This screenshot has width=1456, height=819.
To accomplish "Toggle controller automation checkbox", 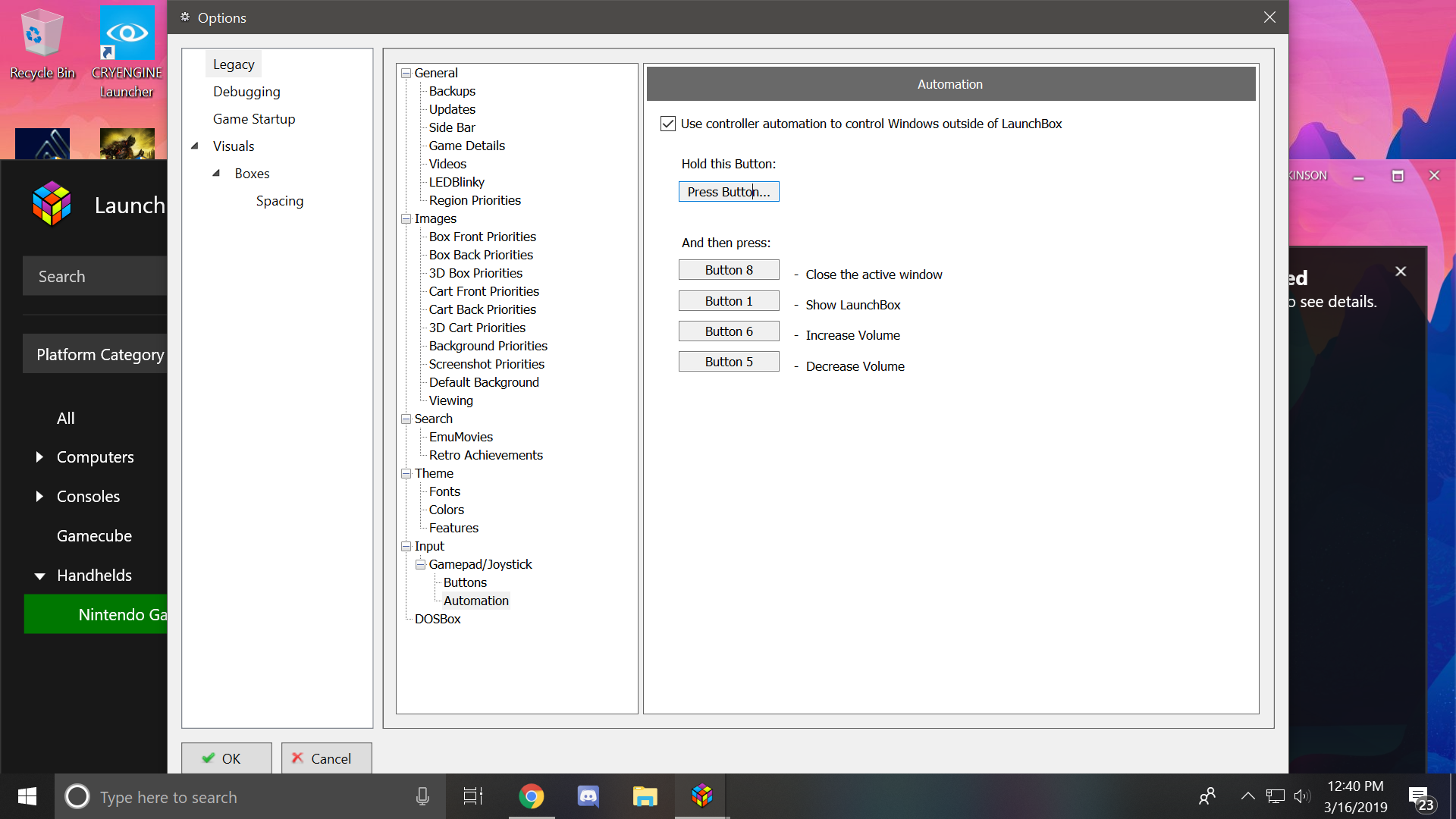I will (667, 124).
